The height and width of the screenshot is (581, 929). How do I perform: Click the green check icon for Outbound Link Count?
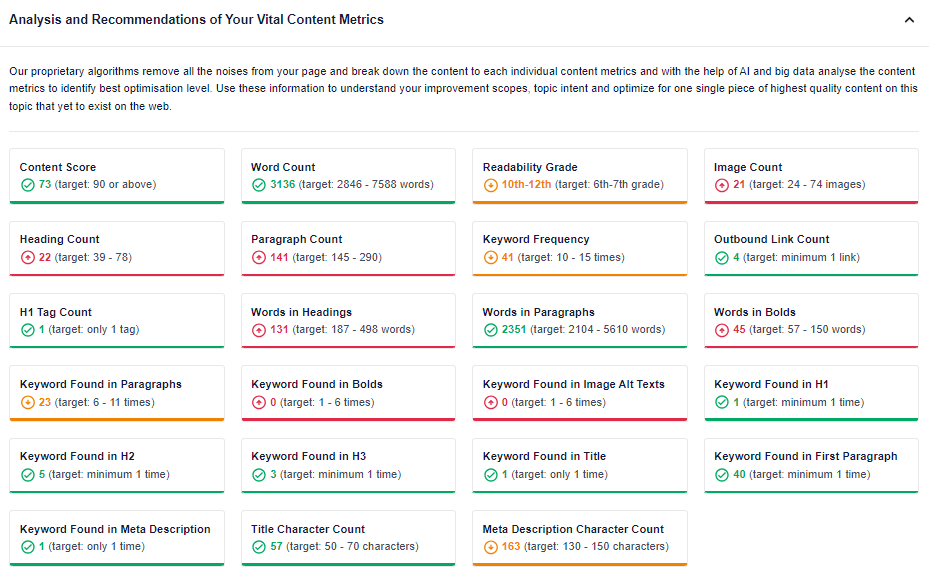pos(722,258)
